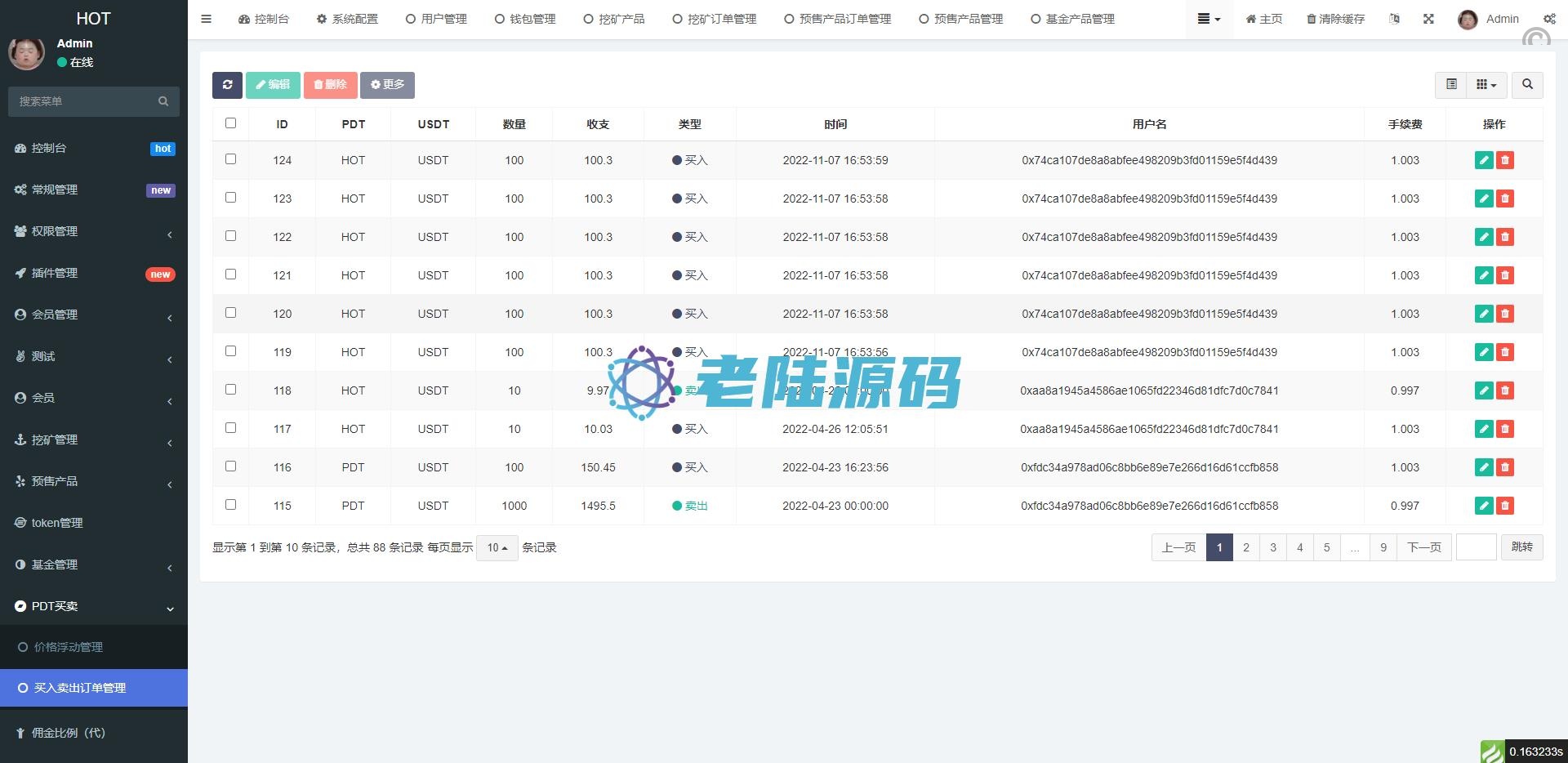Open the 钱包管理 tab
The height and width of the screenshot is (763, 1568).
525,19
